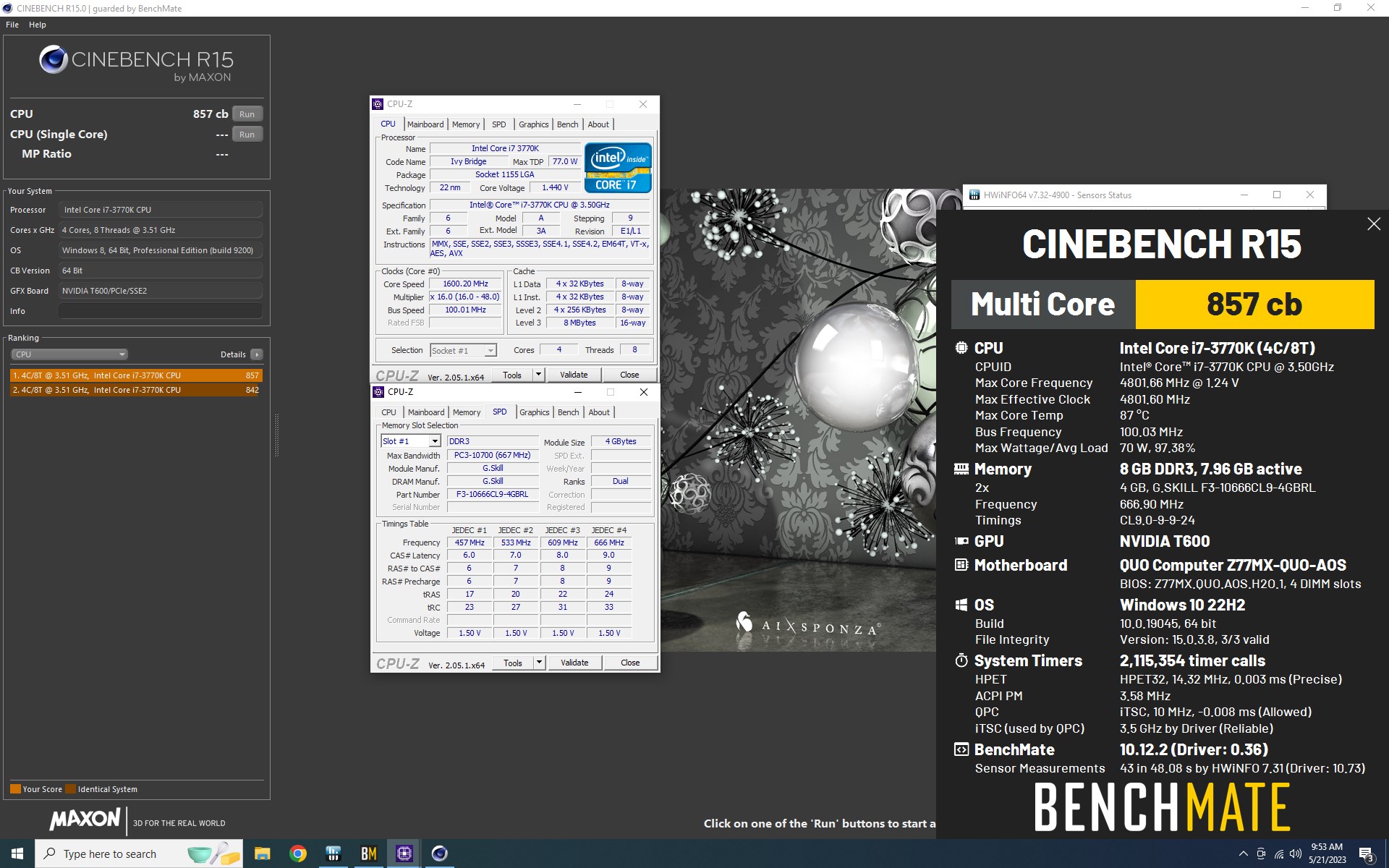Image resolution: width=1389 pixels, height=868 pixels.
Task: Click Validate in the bottom CPU-Z window
Action: coord(575,663)
